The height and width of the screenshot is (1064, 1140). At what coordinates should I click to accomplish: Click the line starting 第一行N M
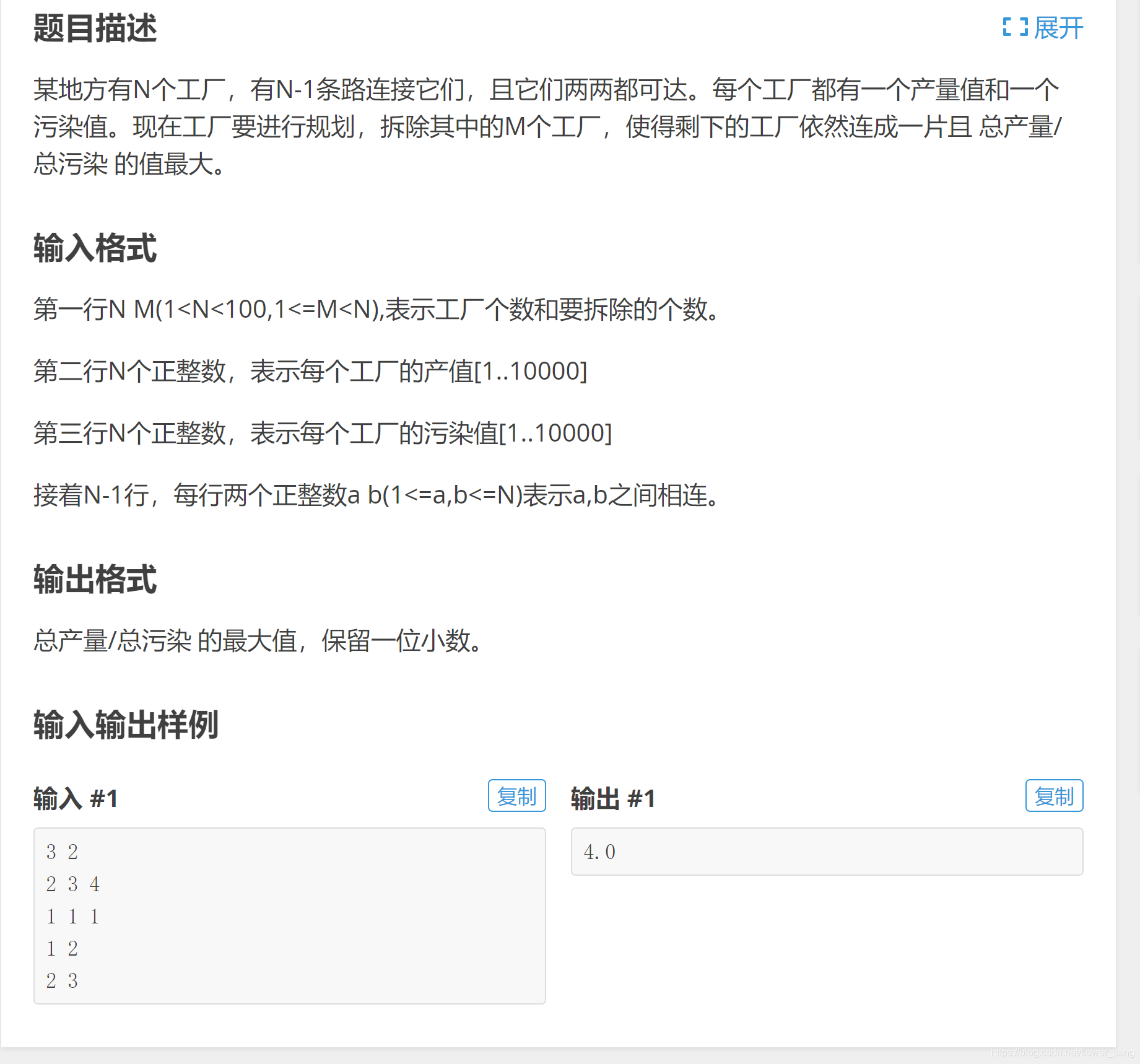(376, 309)
